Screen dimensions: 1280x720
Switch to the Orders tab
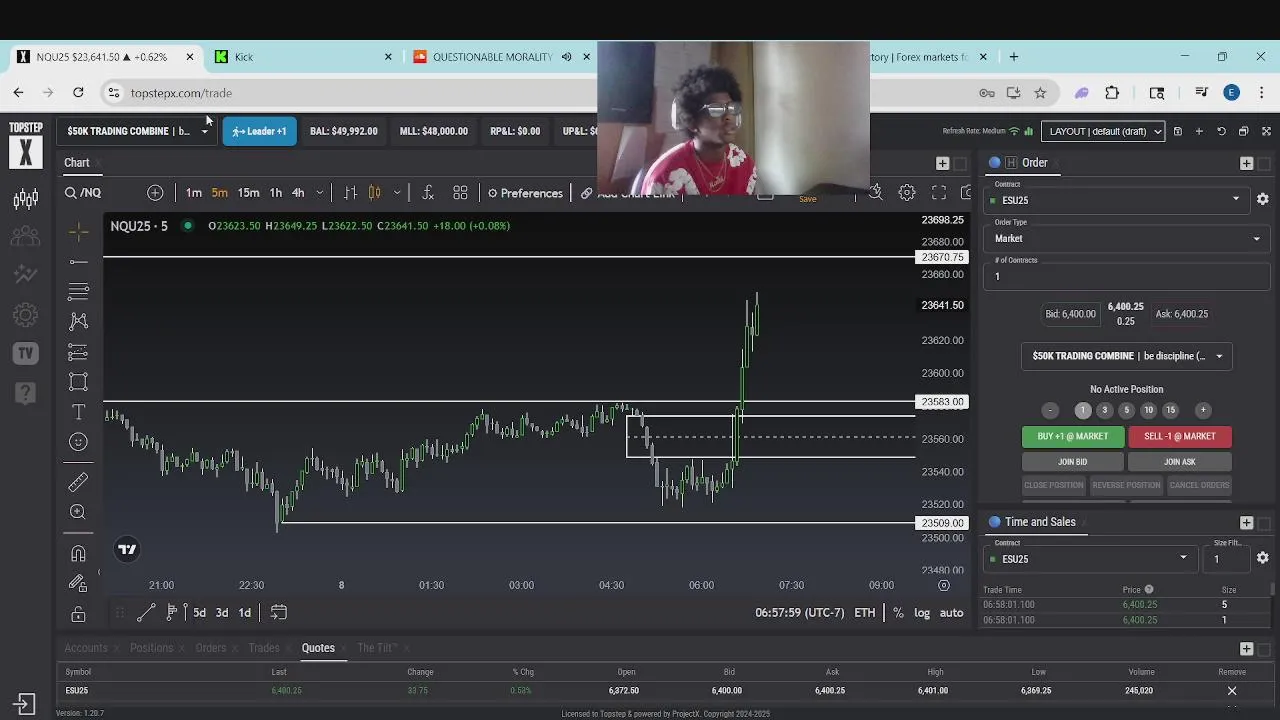pos(210,648)
